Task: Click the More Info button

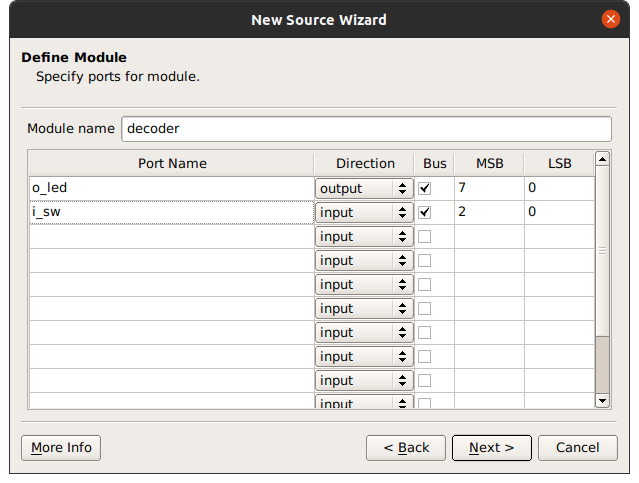Action: [61, 448]
